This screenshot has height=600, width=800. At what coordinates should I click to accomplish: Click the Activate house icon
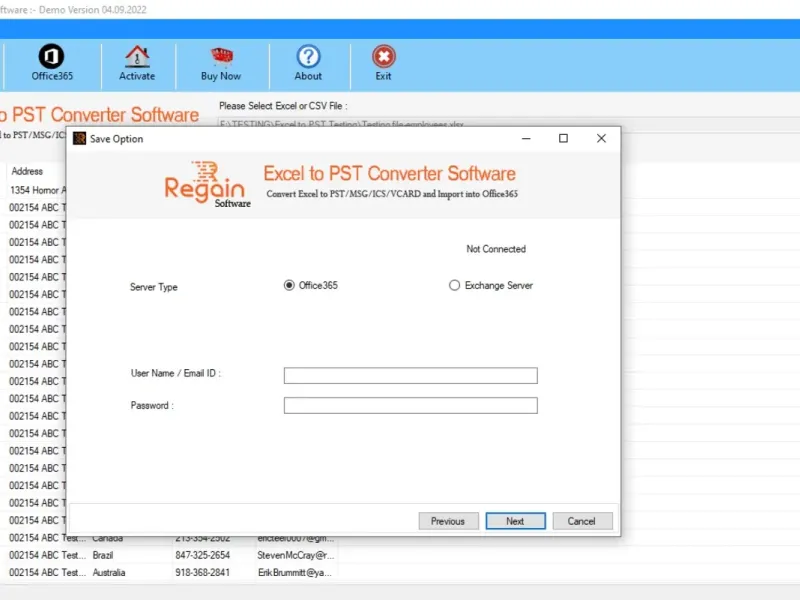[137, 56]
